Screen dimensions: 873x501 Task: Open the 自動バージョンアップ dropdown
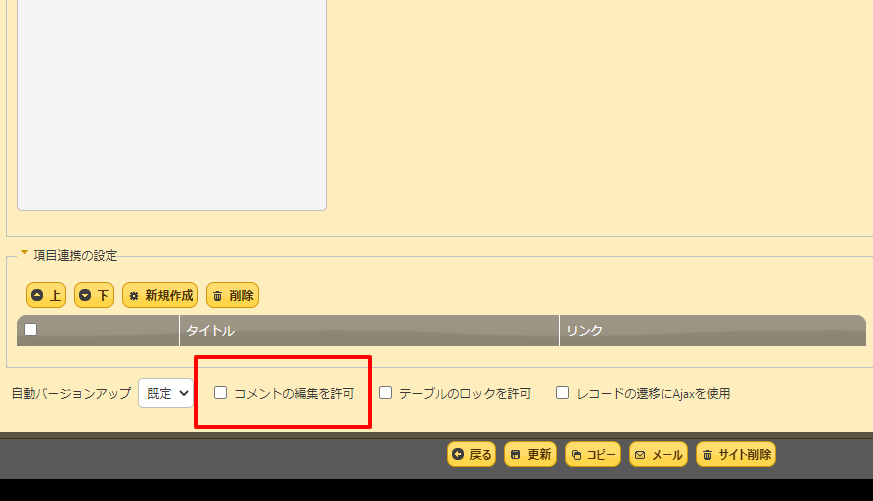click(166, 393)
